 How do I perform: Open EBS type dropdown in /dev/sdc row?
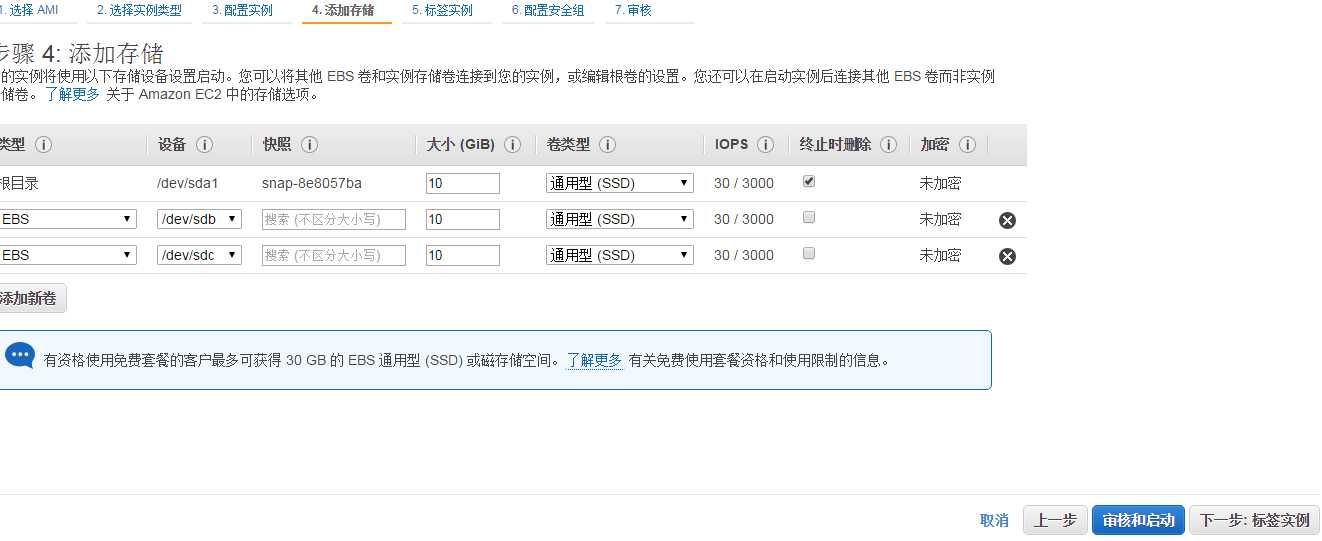tap(67, 255)
